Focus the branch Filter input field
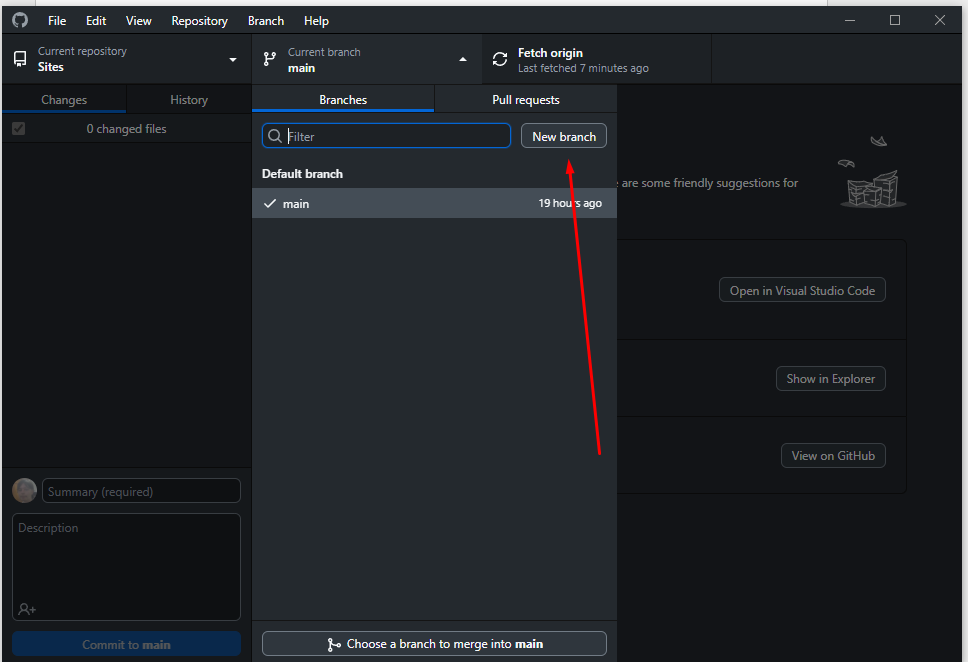 pos(386,136)
